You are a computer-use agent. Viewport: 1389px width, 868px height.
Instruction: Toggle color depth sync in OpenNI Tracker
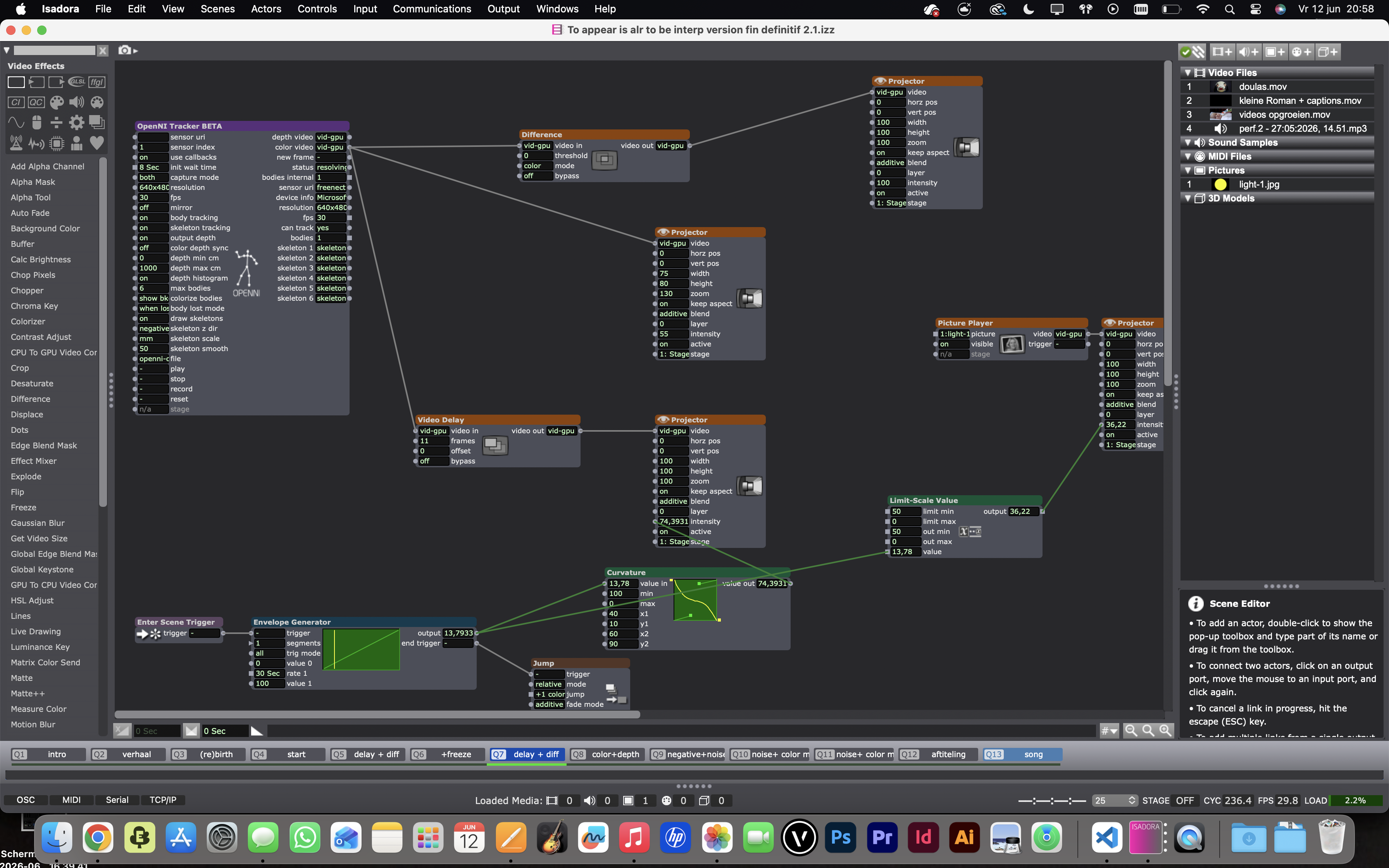tap(153, 248)
